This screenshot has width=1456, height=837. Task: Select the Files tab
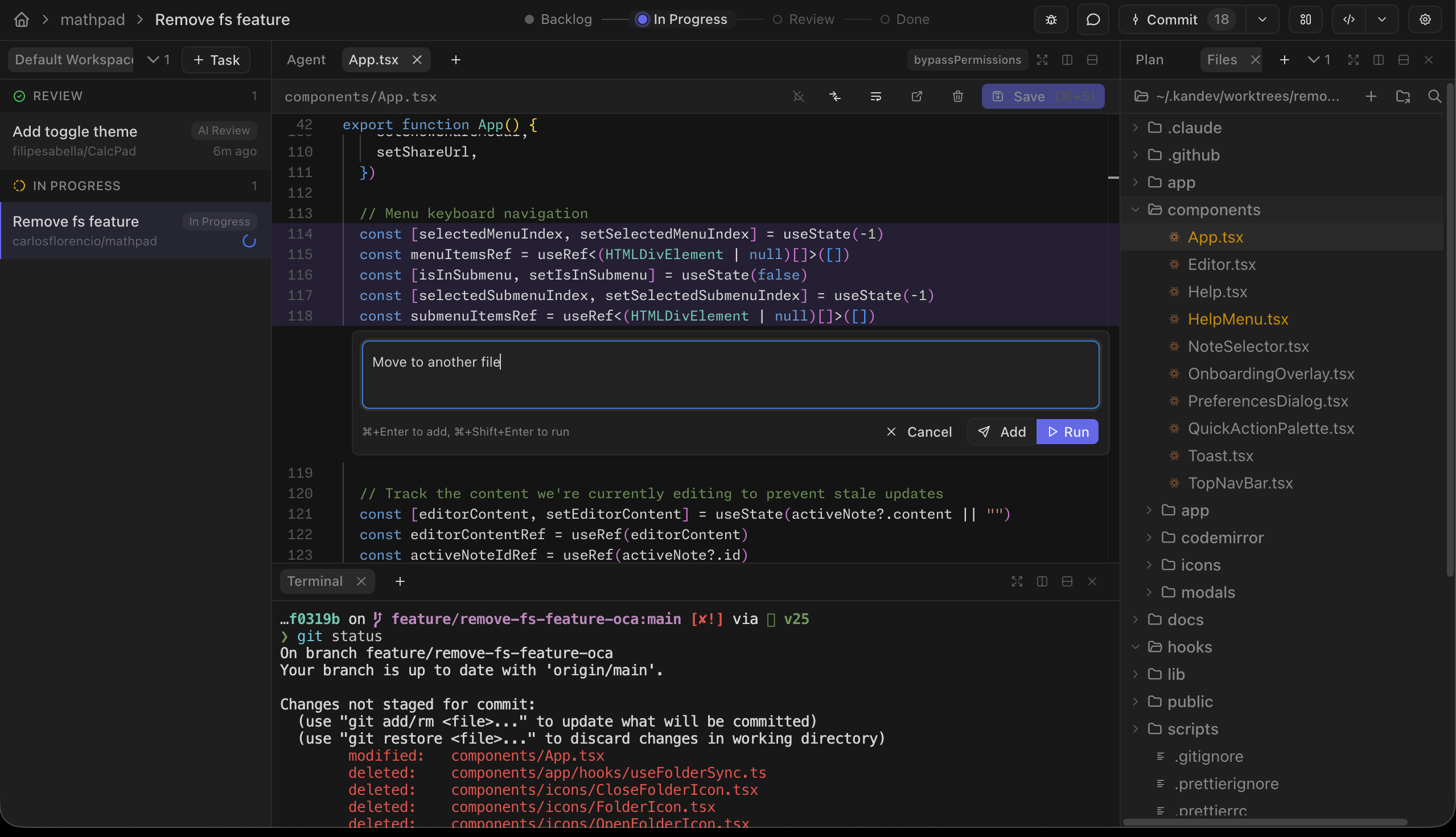1221,60
